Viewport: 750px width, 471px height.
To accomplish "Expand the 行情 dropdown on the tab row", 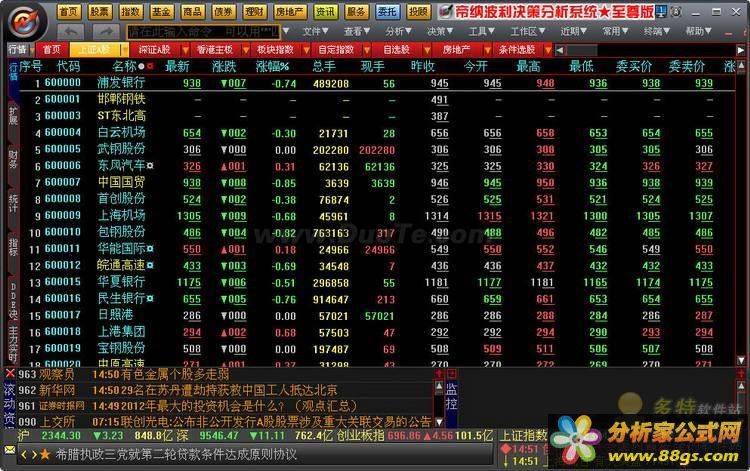I will click(32, 50).
